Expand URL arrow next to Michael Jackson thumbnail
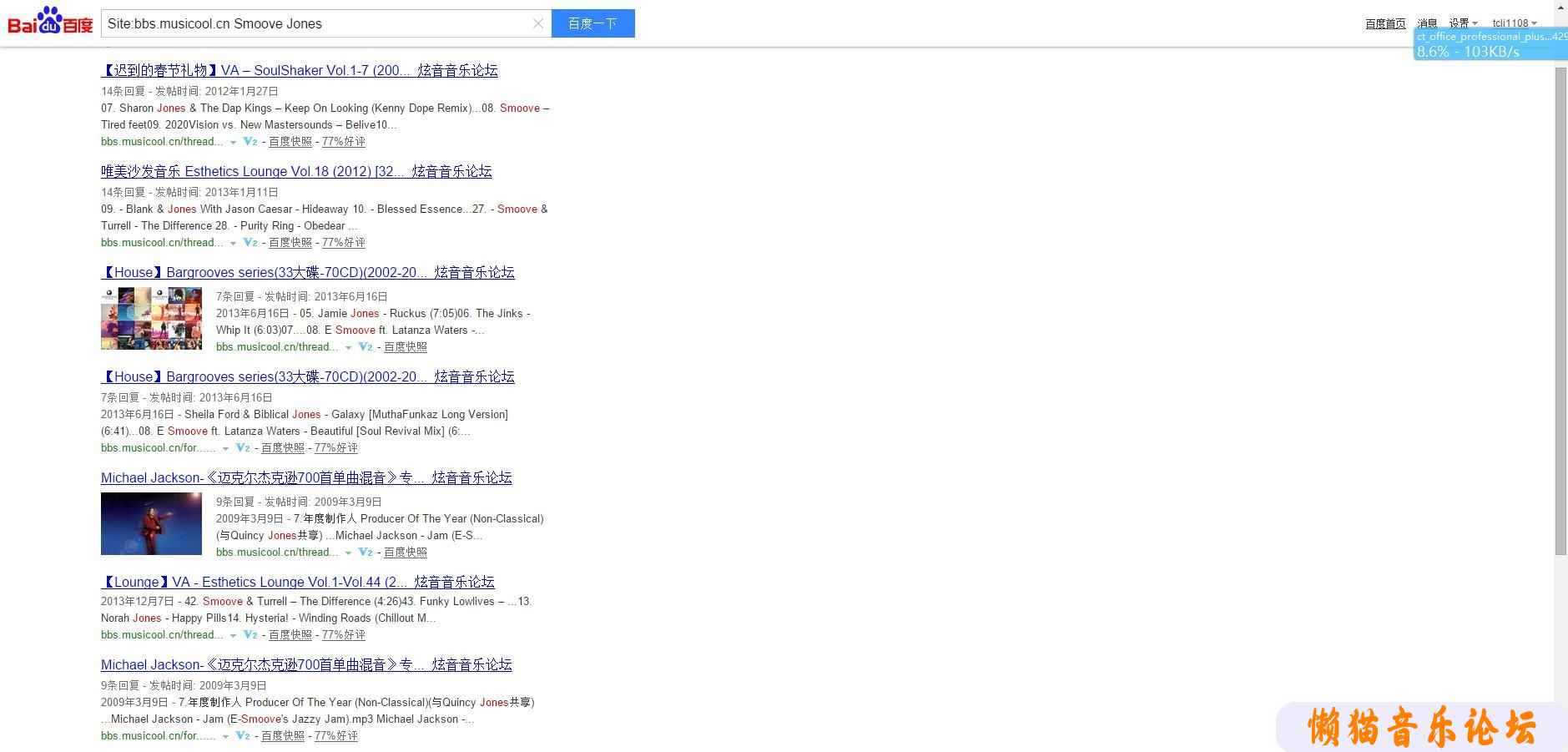 [348, 553]
